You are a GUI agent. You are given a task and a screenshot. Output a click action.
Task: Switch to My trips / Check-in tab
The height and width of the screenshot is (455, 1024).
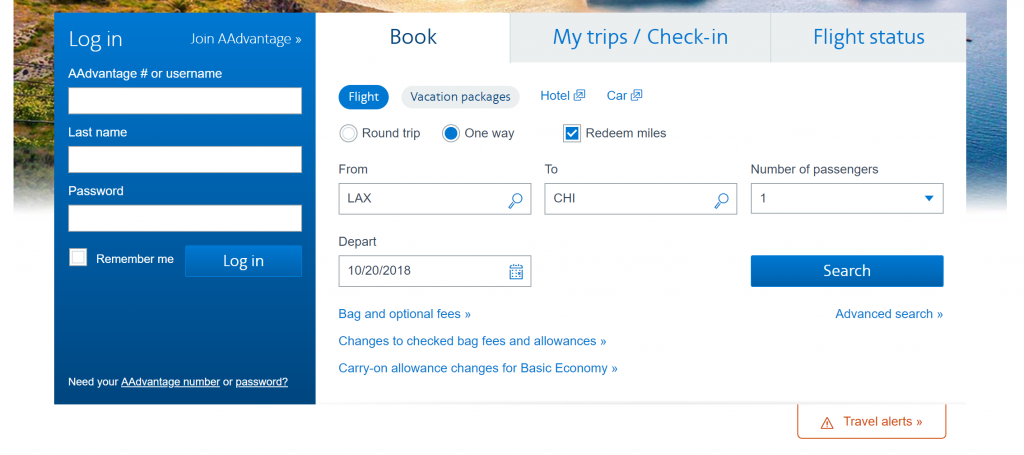640,37
